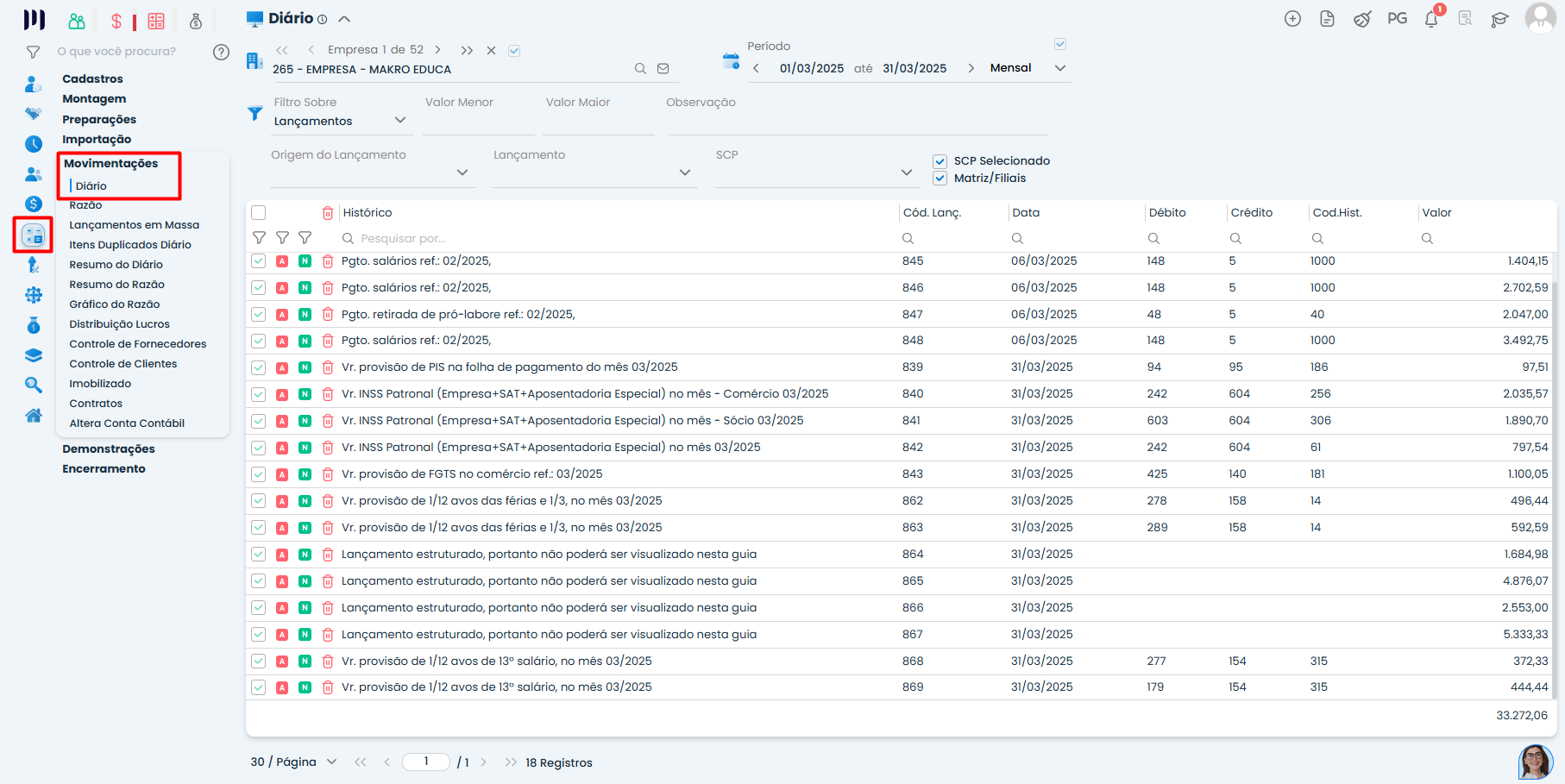Open the Mensal period dropdown
Image resolution: width=1565 pixels, height=784 pixels.
(1060, 68)
